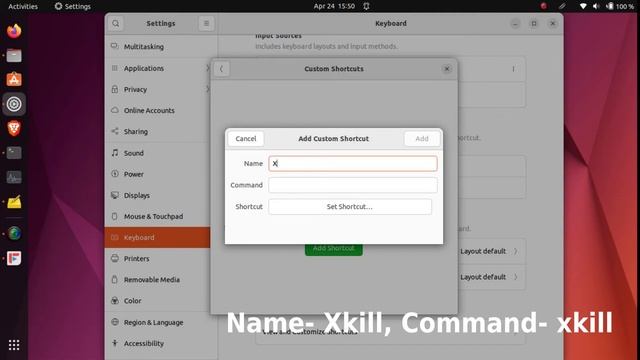This screenshot has width=640, height=360.
Task: Open input source three-dot options menu
Action: pyautogui.click(x=513, y=69)
